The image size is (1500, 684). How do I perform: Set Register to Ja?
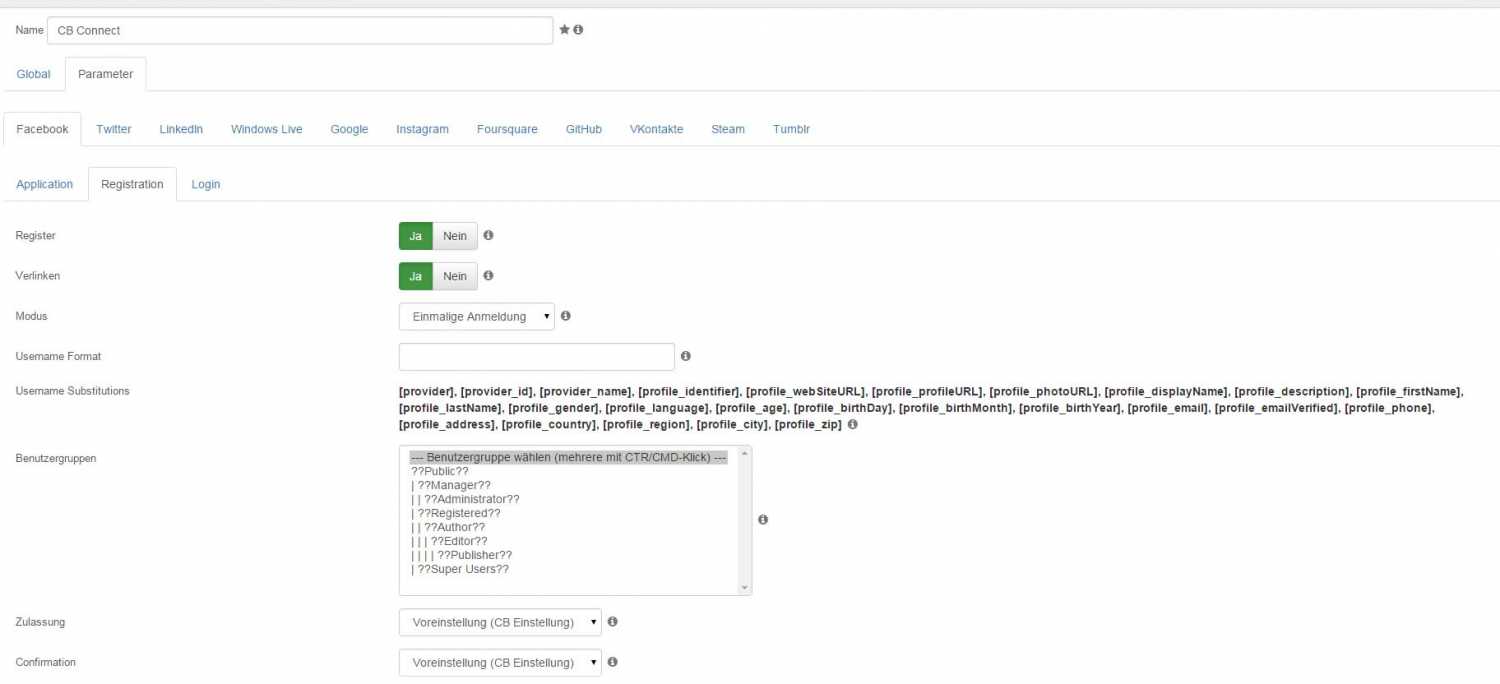(416, 236)
